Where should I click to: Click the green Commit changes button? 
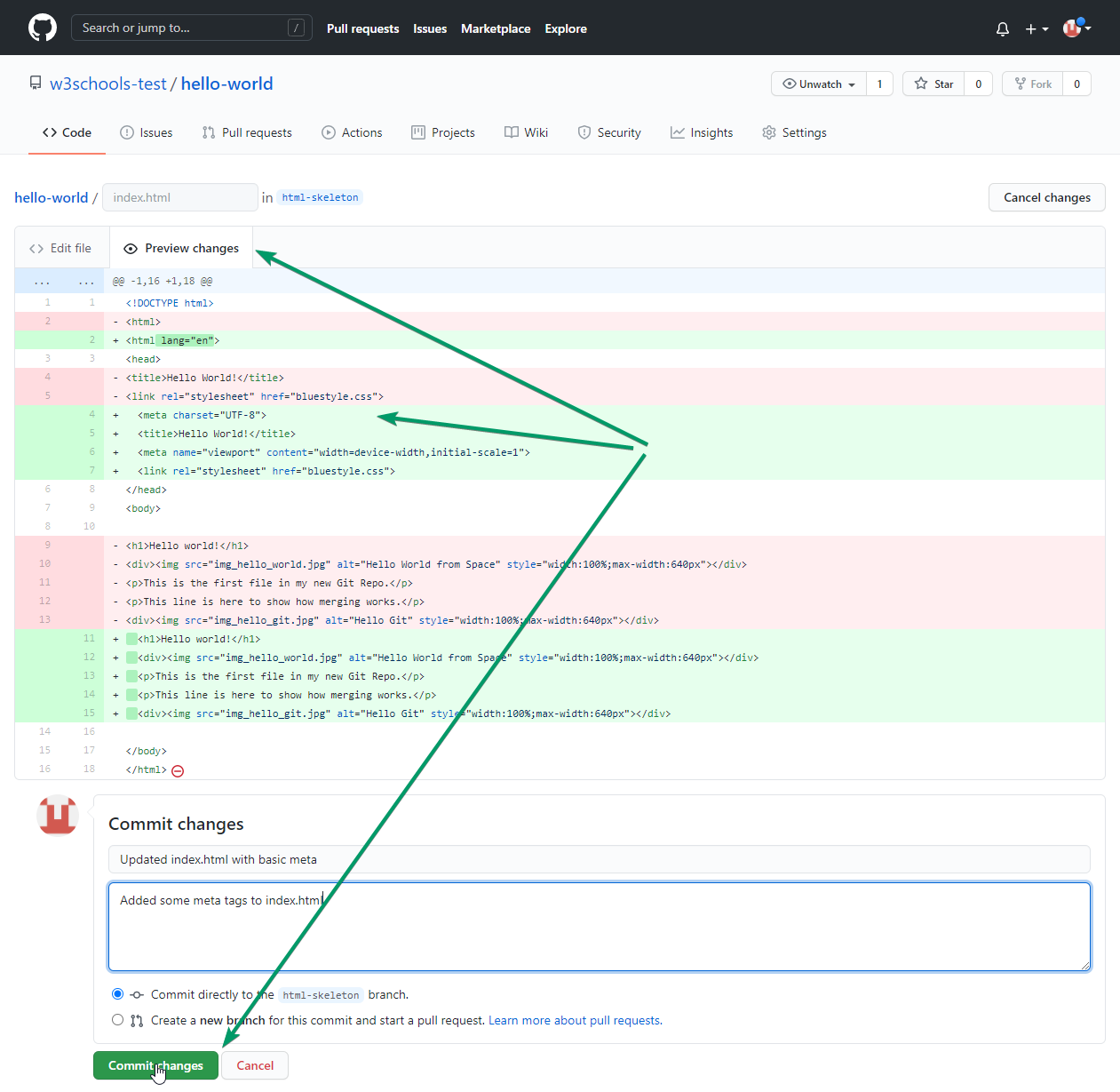click(x=155, y=1065)
